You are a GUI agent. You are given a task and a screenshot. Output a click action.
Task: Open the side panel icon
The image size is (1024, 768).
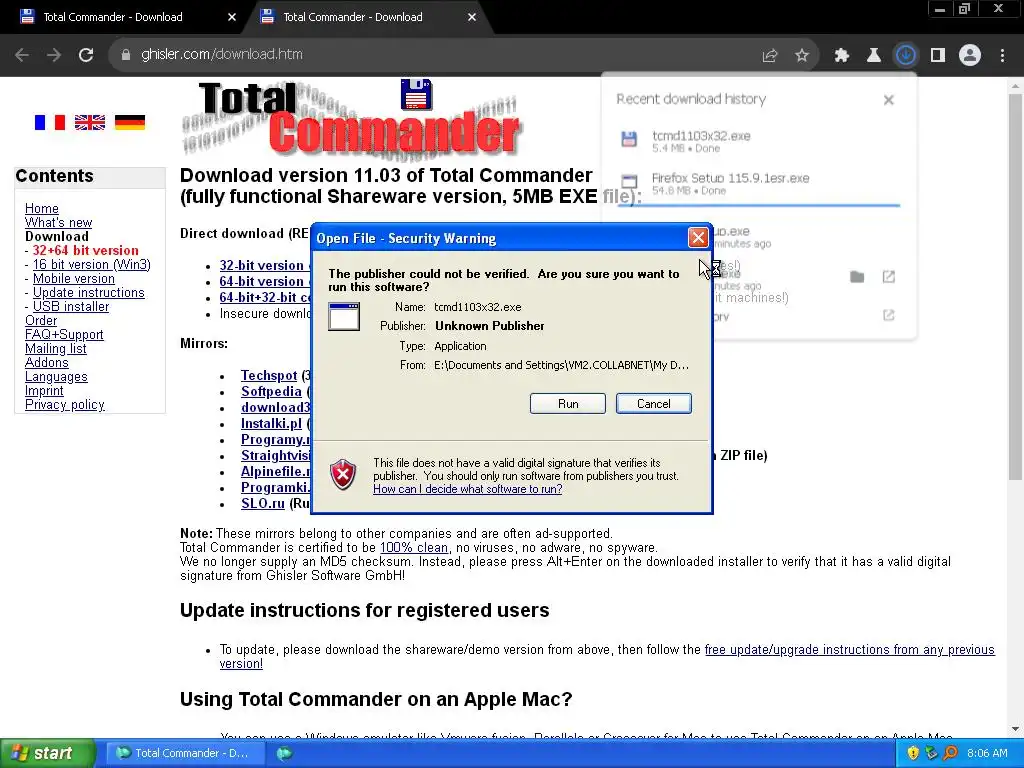point(938,56)
